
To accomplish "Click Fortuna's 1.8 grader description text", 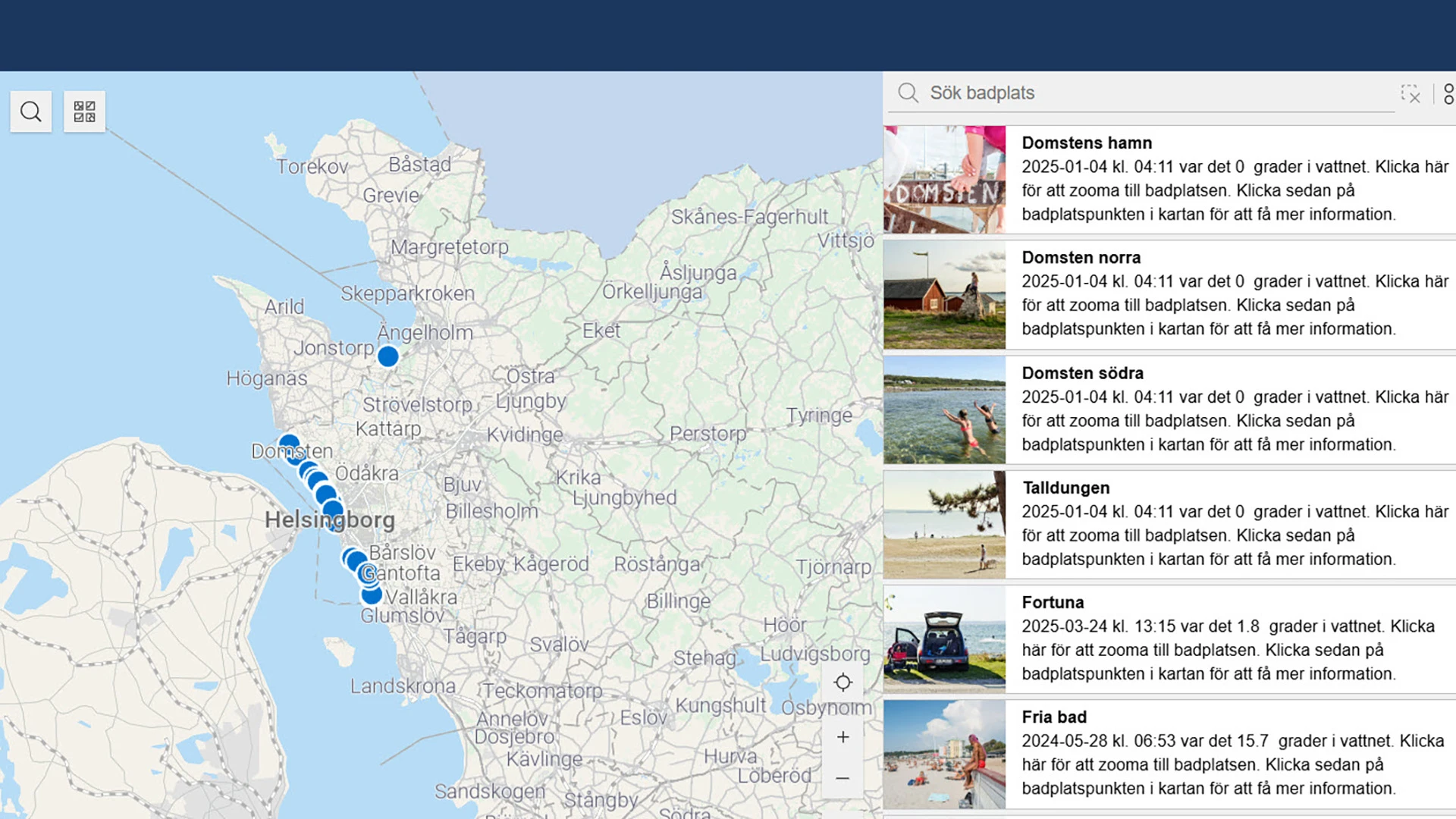I will click(x=1228, y=650).
